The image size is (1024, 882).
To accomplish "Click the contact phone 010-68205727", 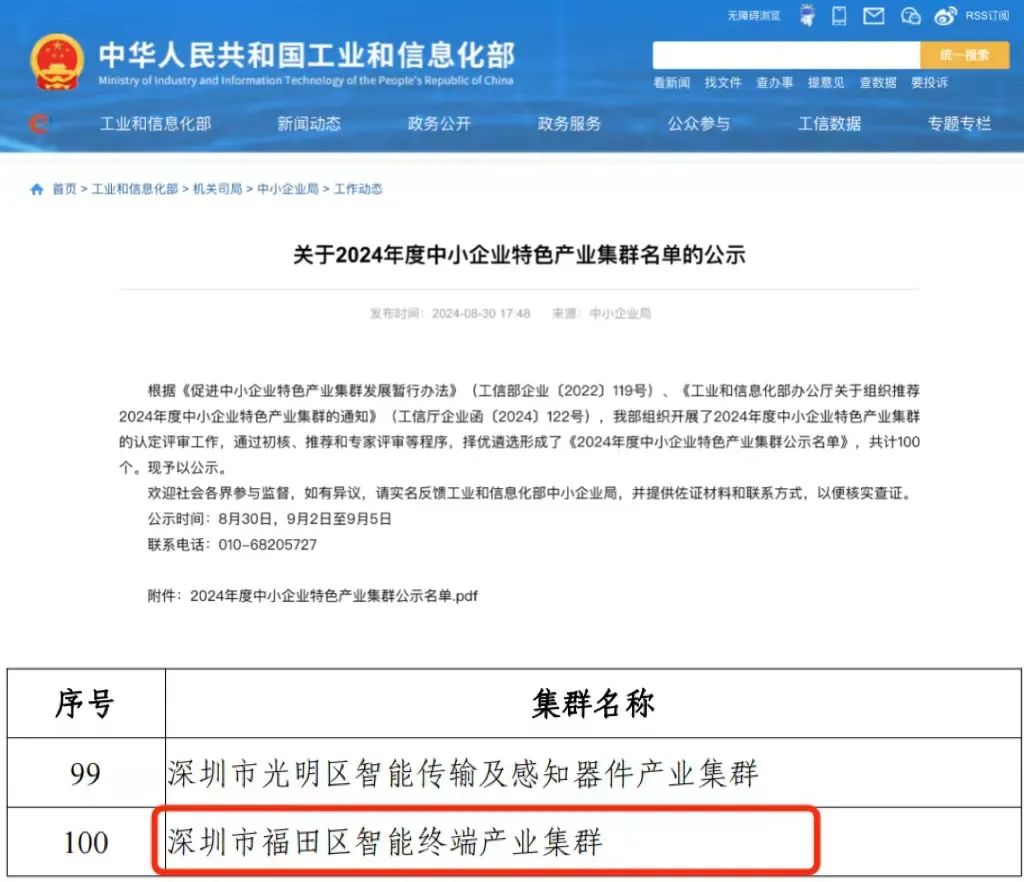I will click(x=268, y=544).
